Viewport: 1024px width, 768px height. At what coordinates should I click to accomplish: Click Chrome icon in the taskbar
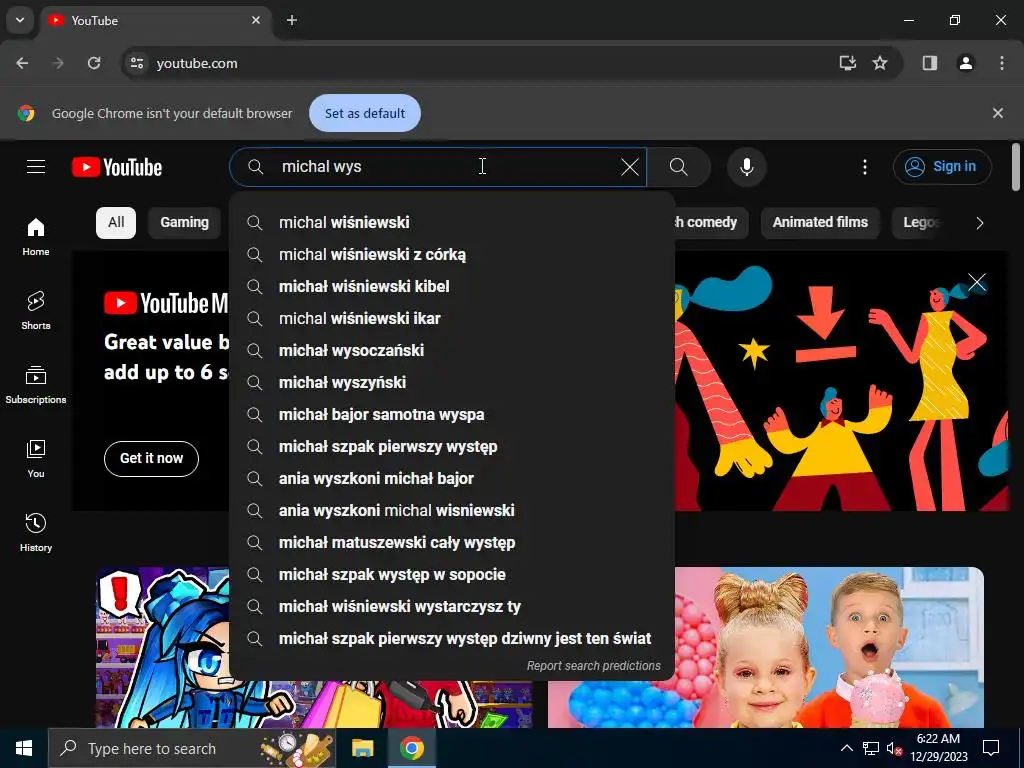coord(412,748)
